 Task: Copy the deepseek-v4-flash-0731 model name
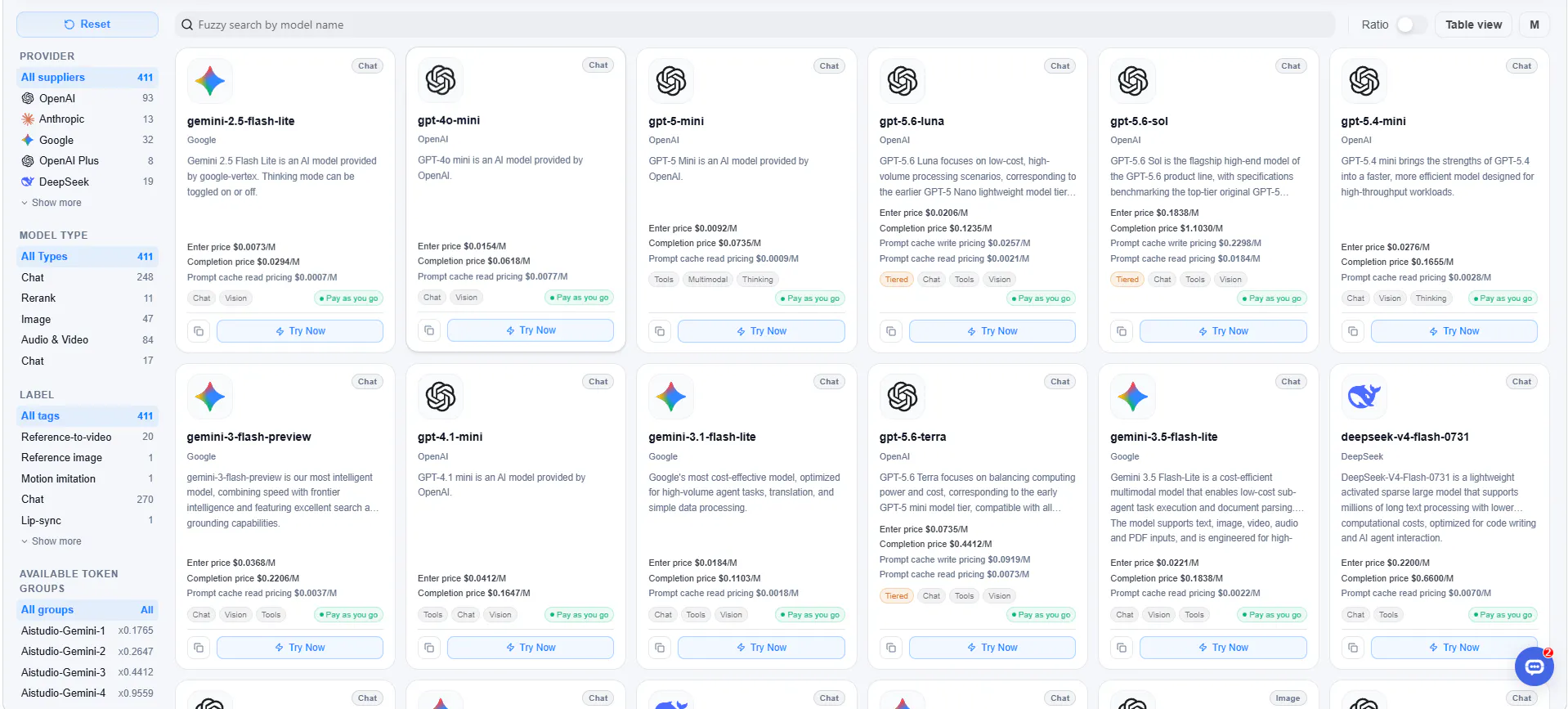1353,648
